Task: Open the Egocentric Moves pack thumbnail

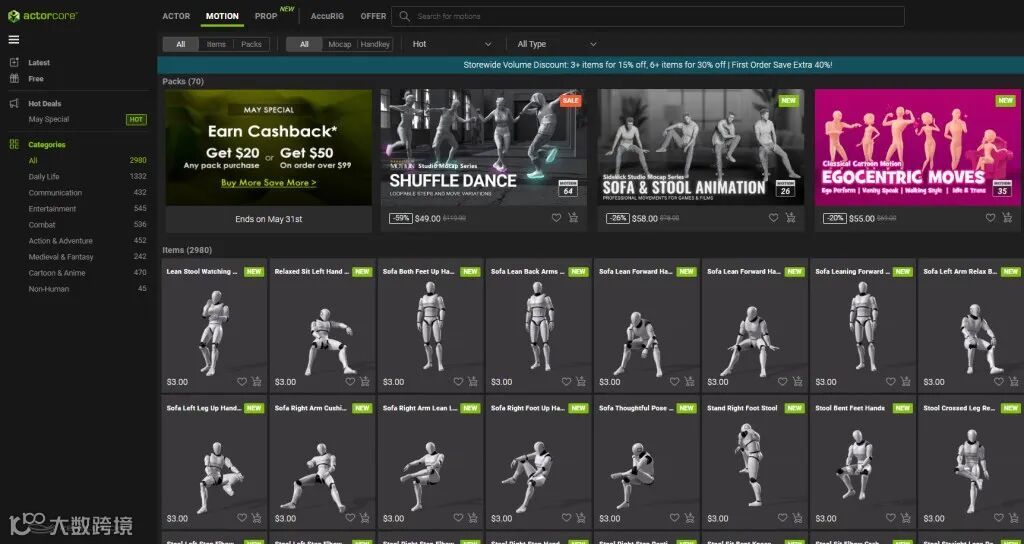Action: 918,148
